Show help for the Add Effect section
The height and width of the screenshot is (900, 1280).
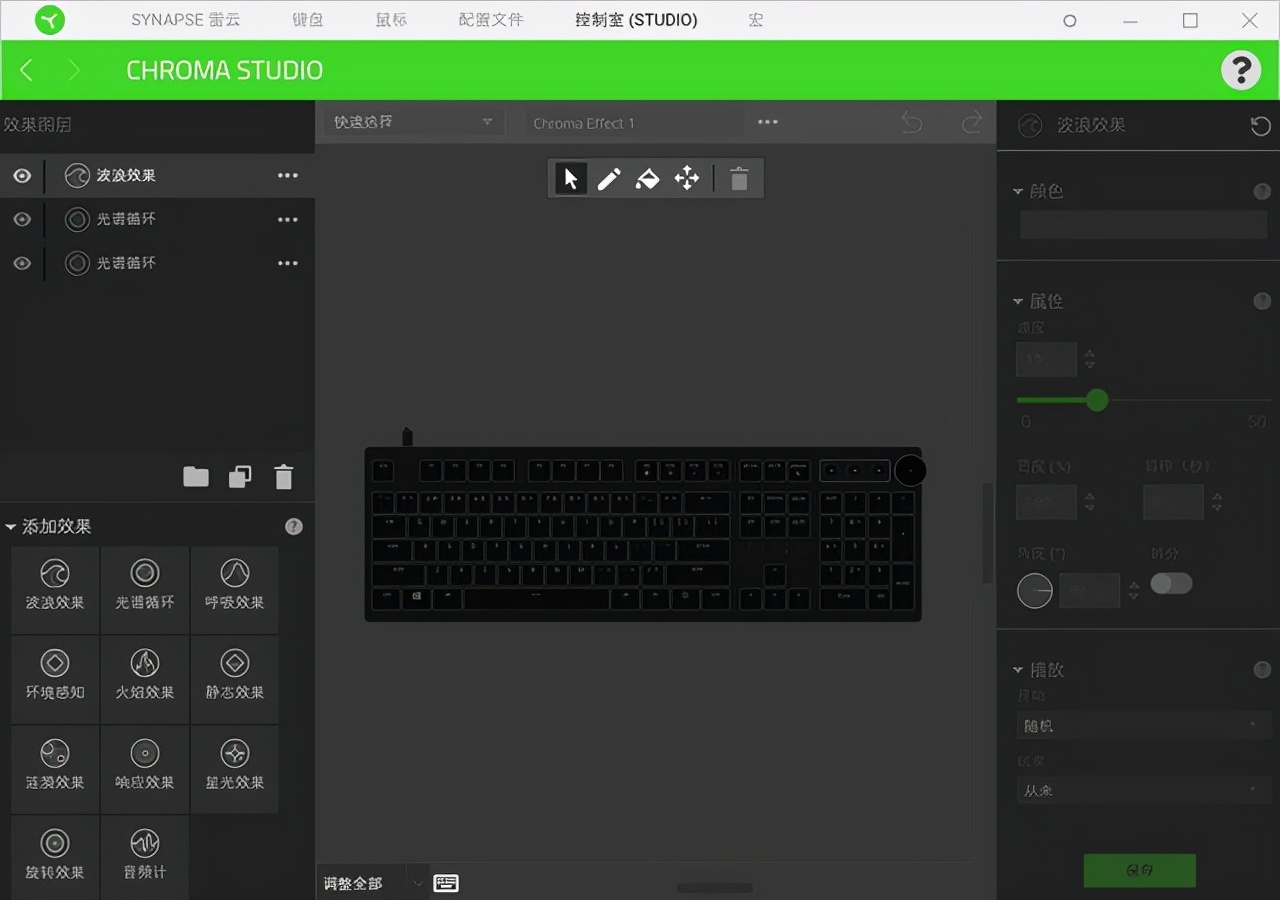pos(294,526)
